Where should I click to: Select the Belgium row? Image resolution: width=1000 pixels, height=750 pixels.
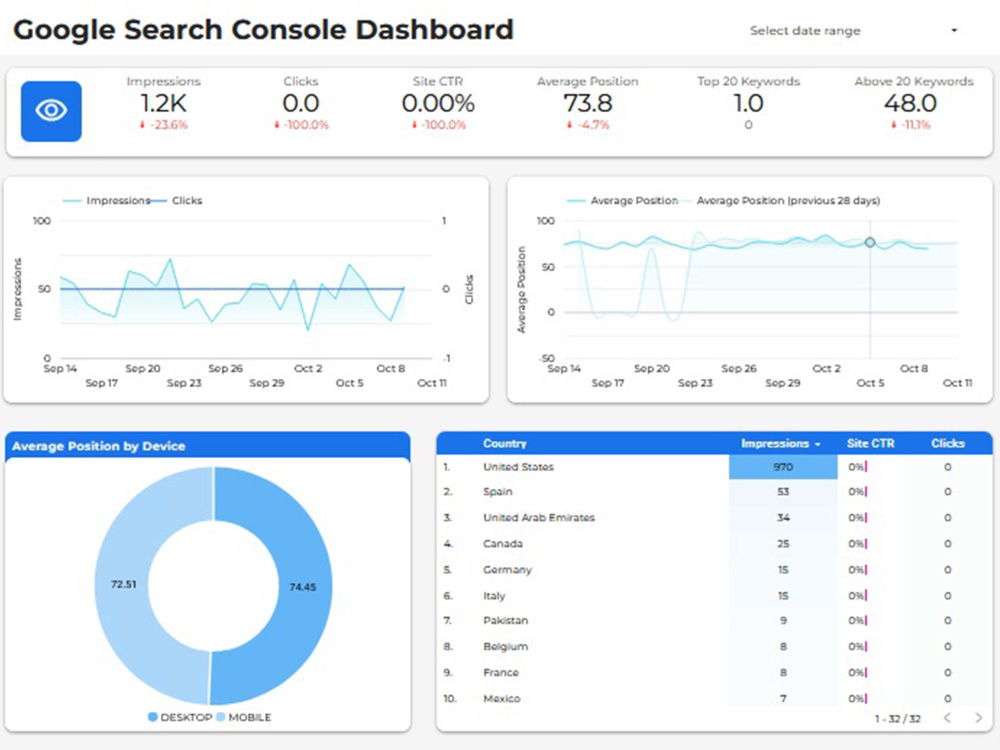click(714, 647)
